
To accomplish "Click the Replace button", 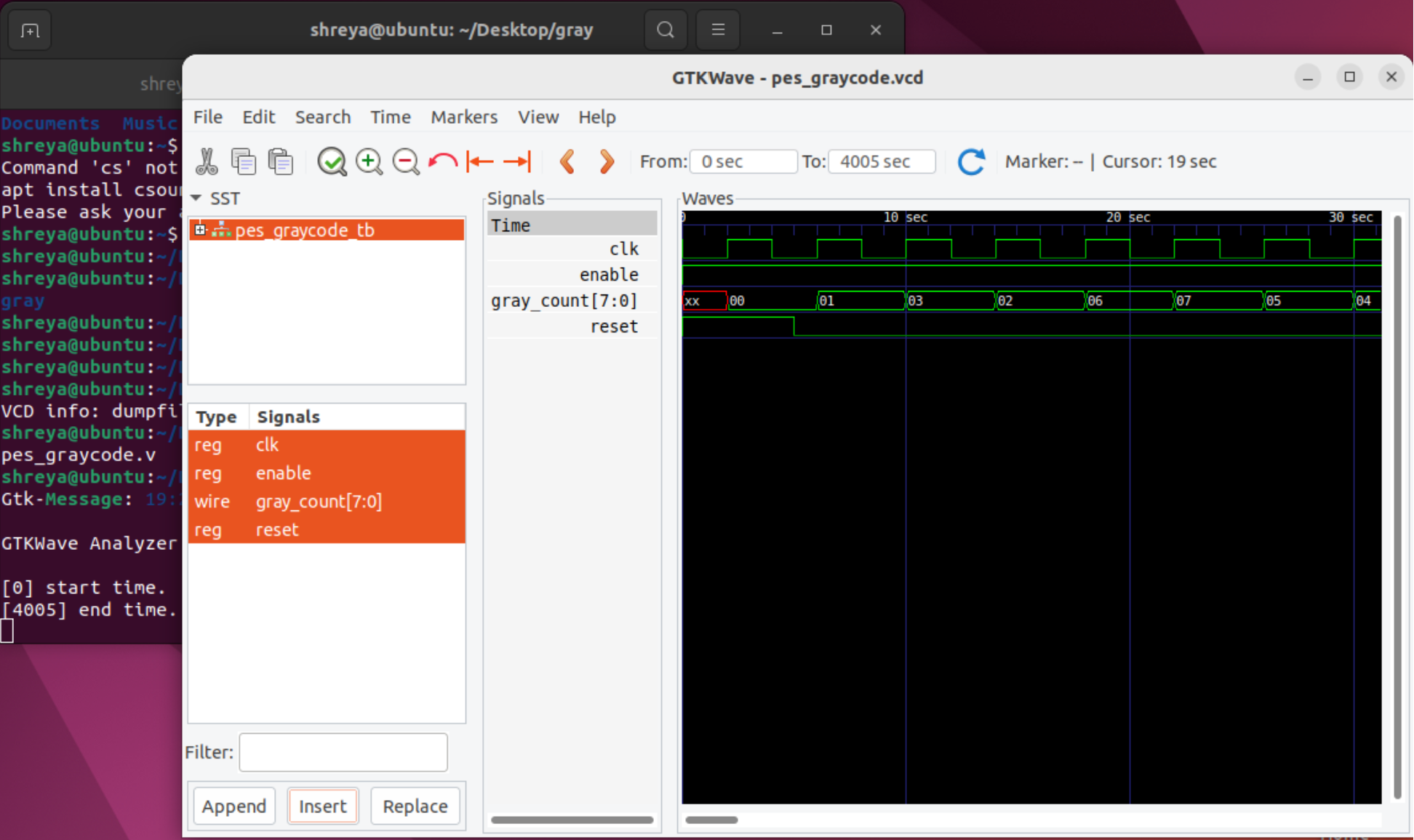I will click(415, 806).
